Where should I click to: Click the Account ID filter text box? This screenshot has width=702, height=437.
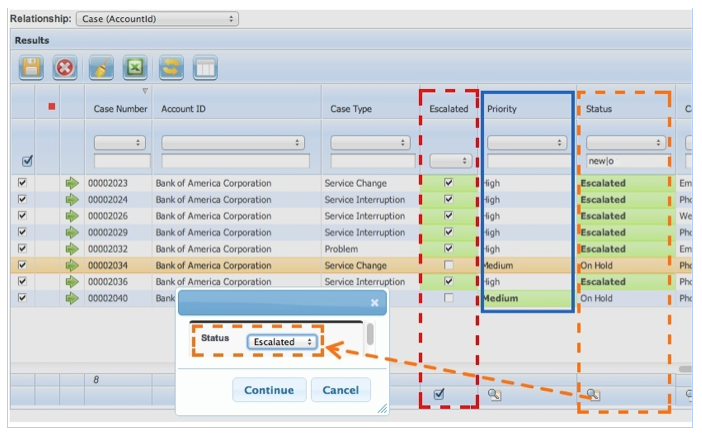(235, 161)
